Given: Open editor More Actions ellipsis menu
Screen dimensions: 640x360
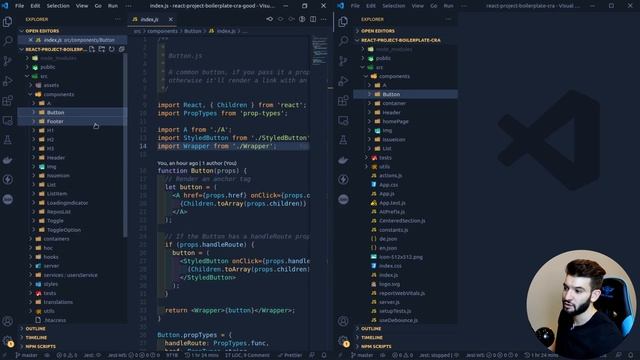Looking at the screenshot, I should (x=324, y=19).
